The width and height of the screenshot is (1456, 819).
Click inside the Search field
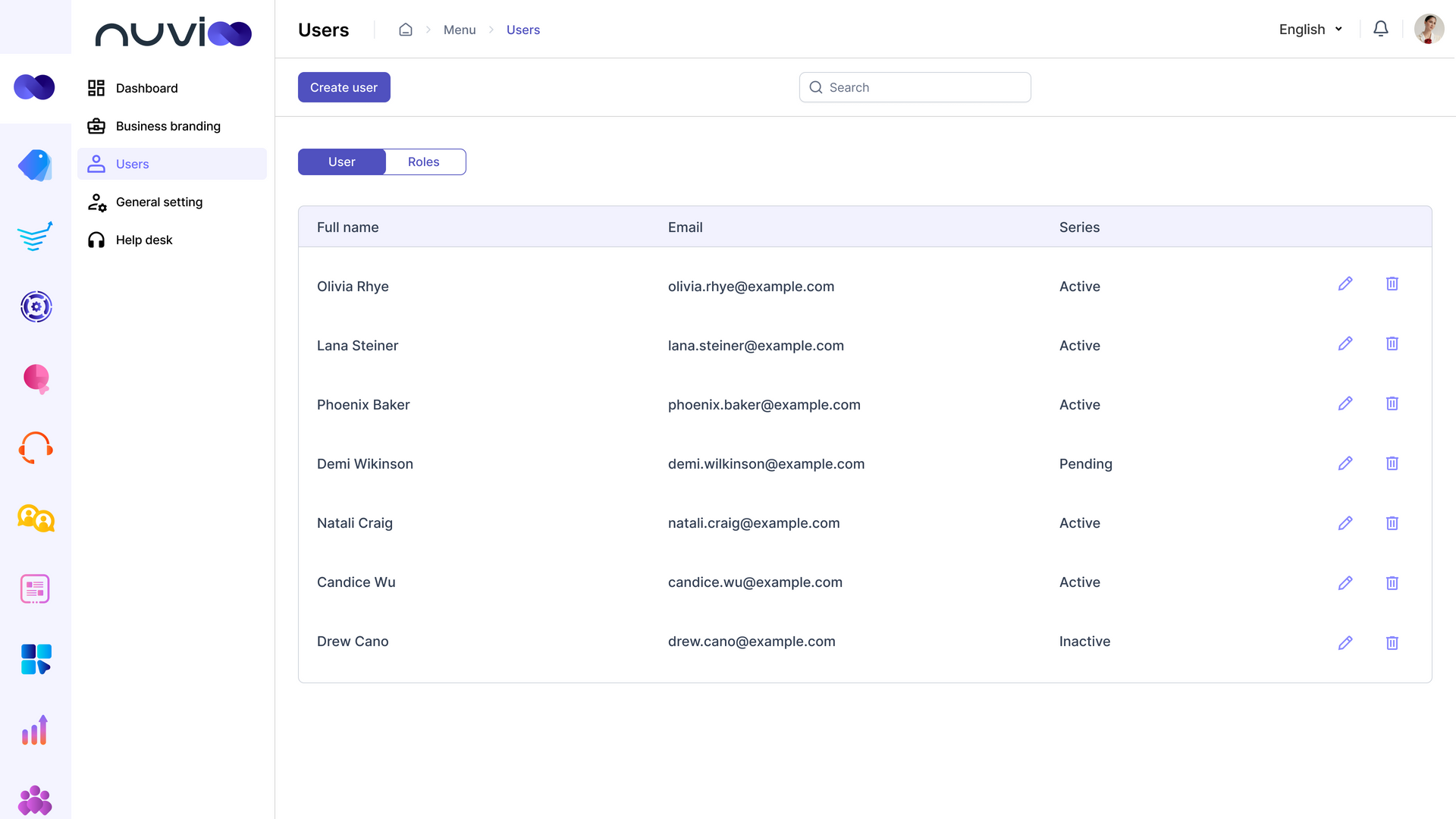pyautogui.click(x=915, y=87)
